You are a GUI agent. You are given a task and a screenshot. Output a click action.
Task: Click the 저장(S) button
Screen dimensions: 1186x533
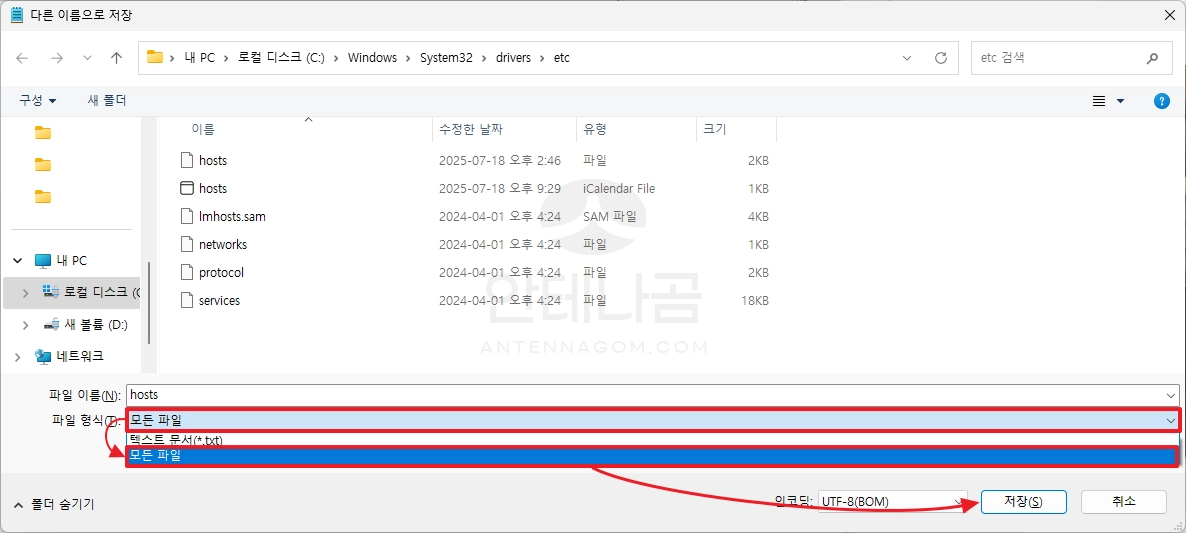(x=1023, y=502)
